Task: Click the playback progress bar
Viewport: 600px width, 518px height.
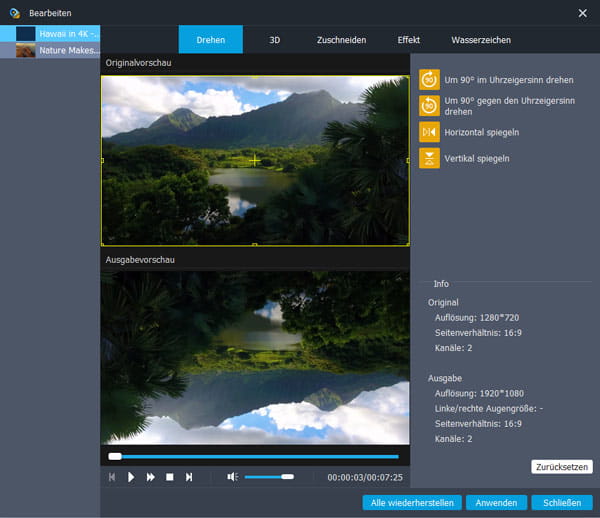Action: pyautogui.click(x=253, y=456)
